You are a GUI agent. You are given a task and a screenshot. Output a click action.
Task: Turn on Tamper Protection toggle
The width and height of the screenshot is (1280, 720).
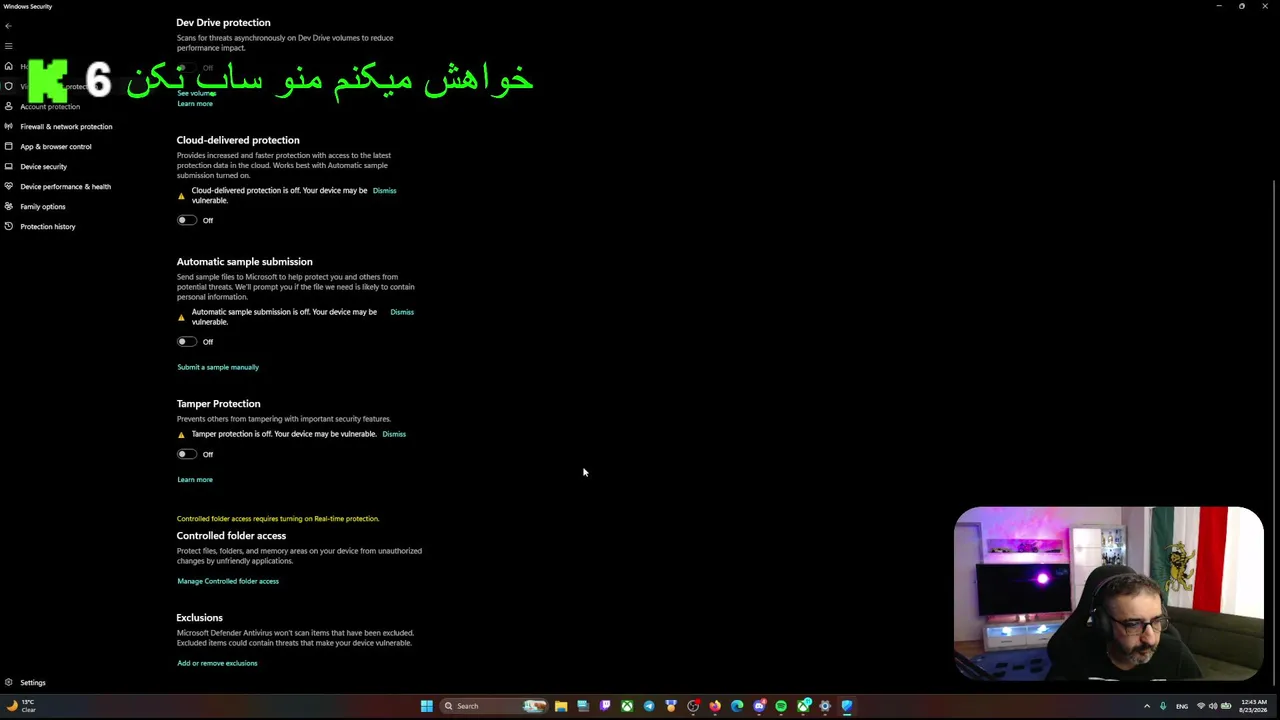[x=186, y=454]
